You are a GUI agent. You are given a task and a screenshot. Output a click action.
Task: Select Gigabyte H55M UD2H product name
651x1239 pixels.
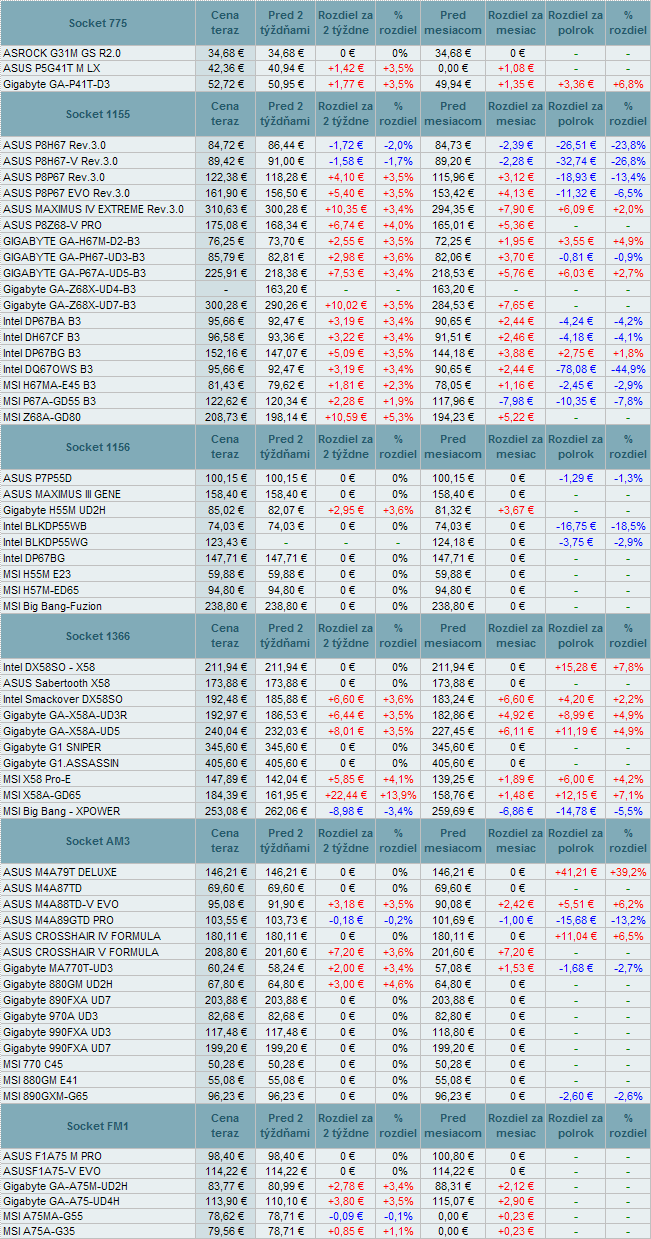57,510
